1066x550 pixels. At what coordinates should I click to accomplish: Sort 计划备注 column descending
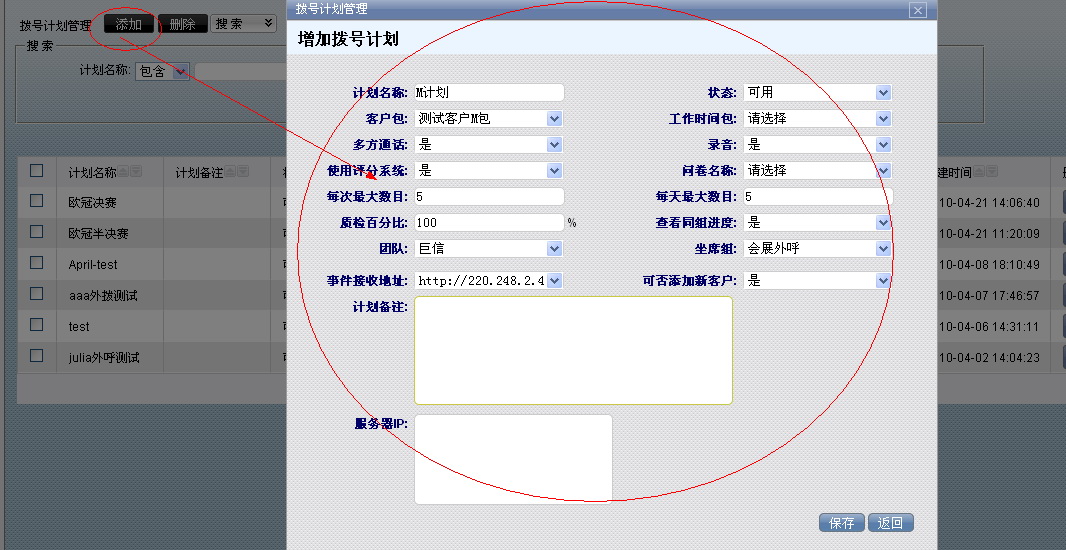pyautogui.click(x=241, y=172)
